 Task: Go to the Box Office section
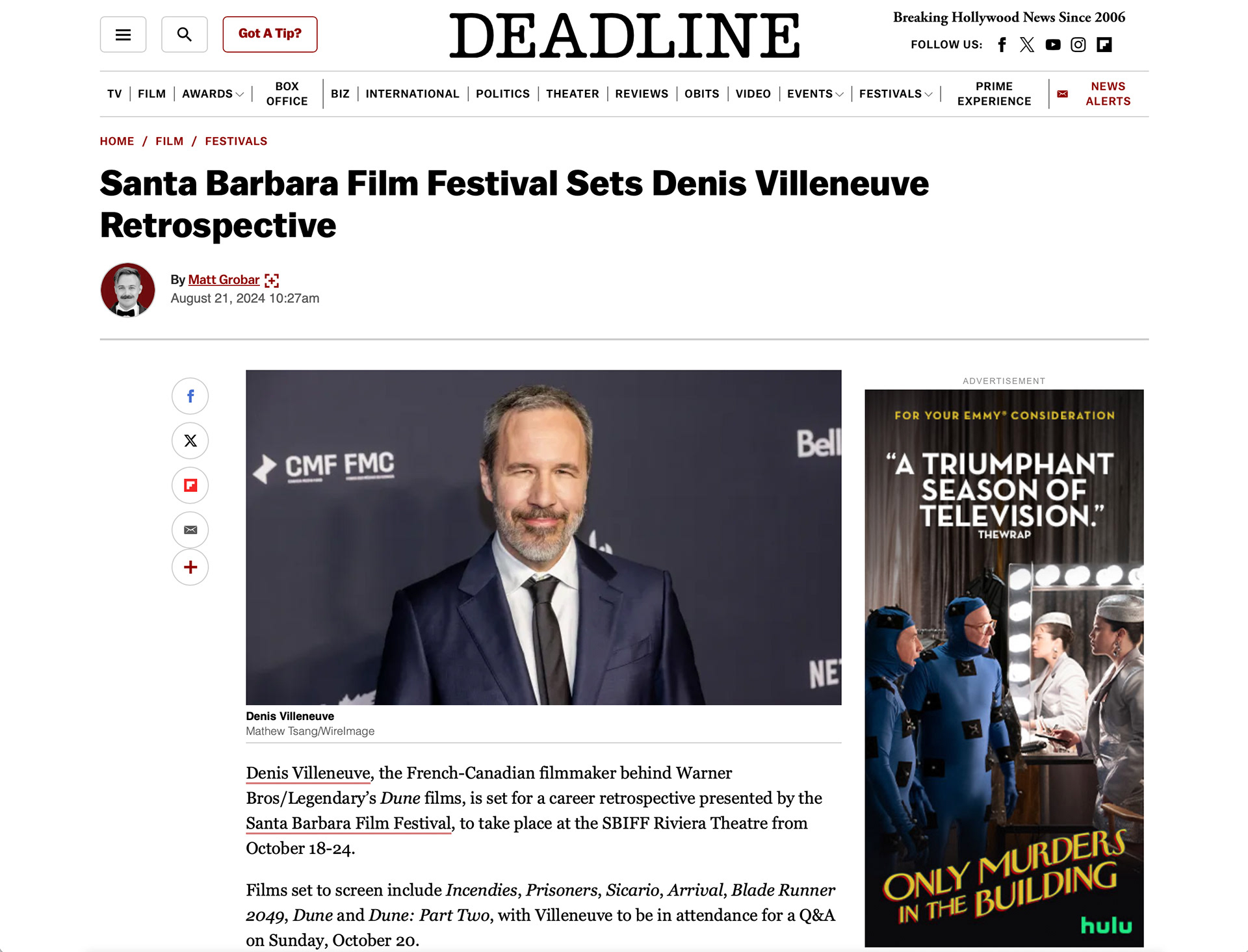coord(287,94)
